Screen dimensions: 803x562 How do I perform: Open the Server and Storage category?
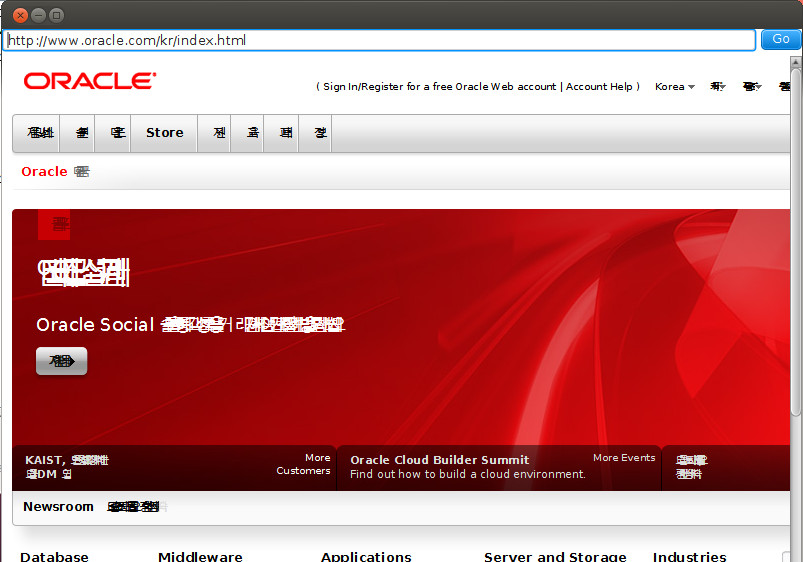point(555,556)
